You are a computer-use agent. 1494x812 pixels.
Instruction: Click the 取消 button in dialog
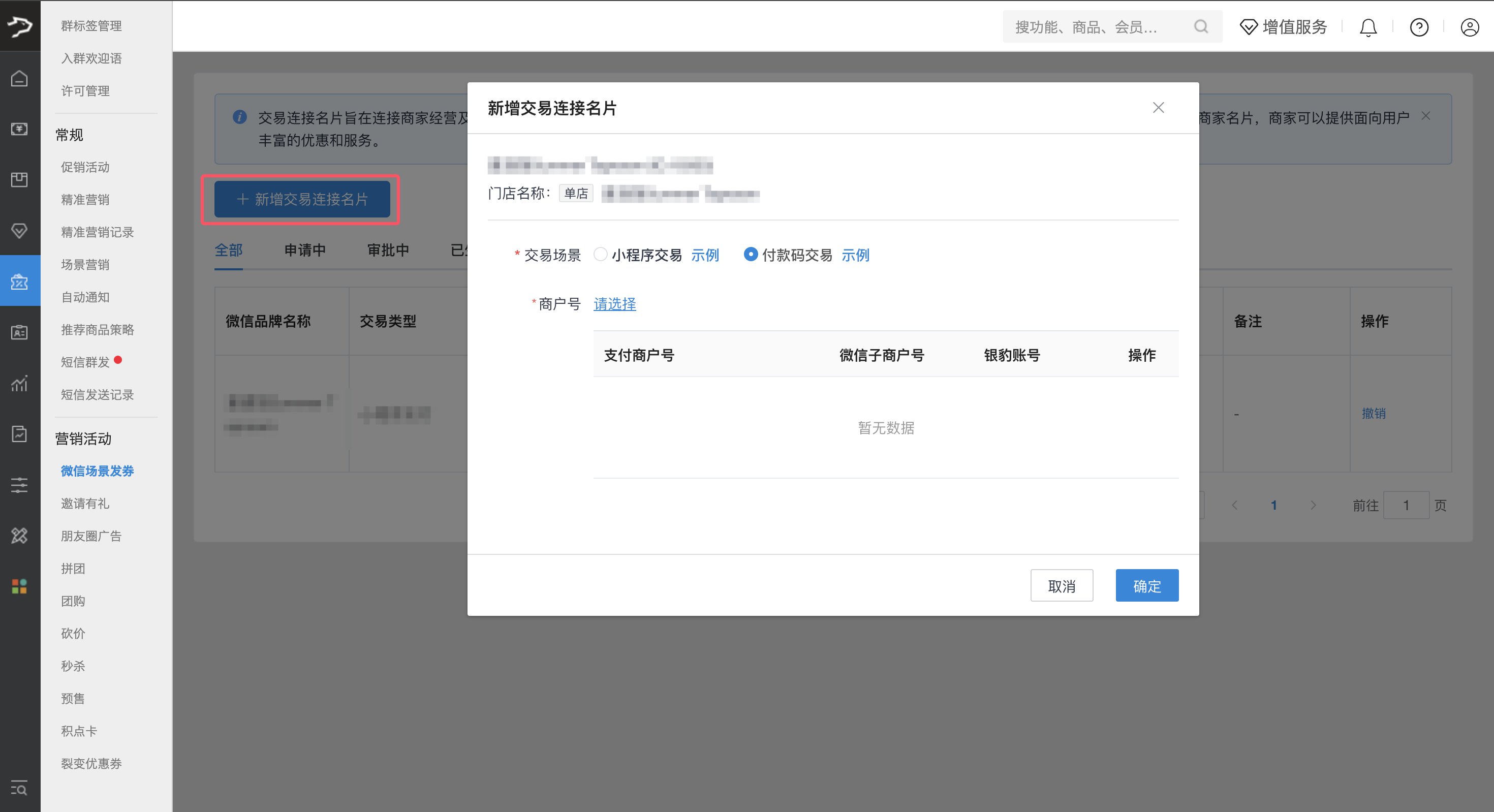1062,586
